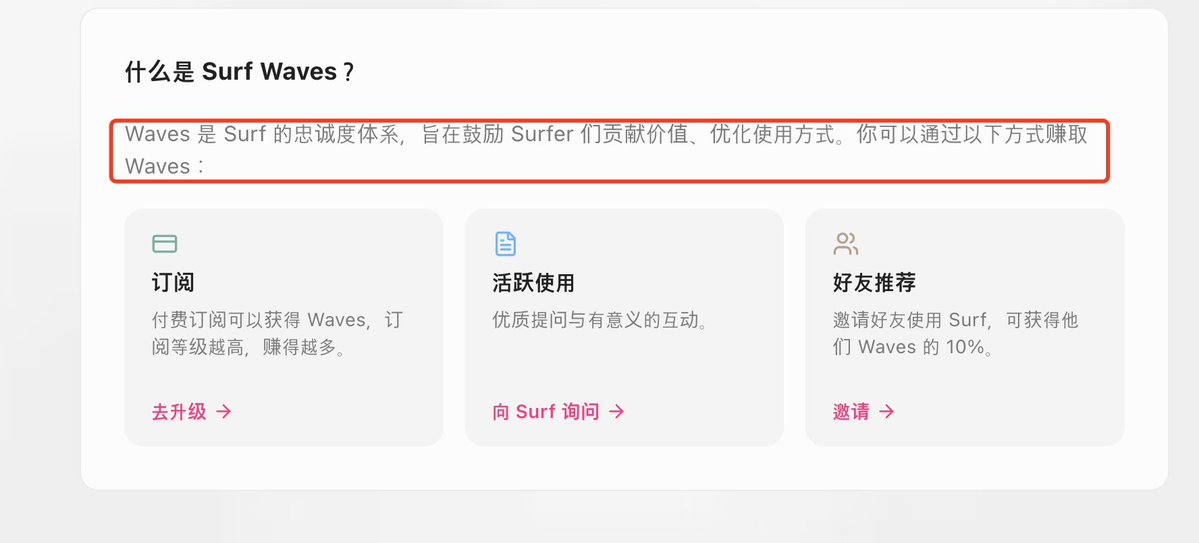Viewport: 1199px width, 543px height.
Task: Click the people icon above 好友推荐
Action: click(x=845, y=244)
